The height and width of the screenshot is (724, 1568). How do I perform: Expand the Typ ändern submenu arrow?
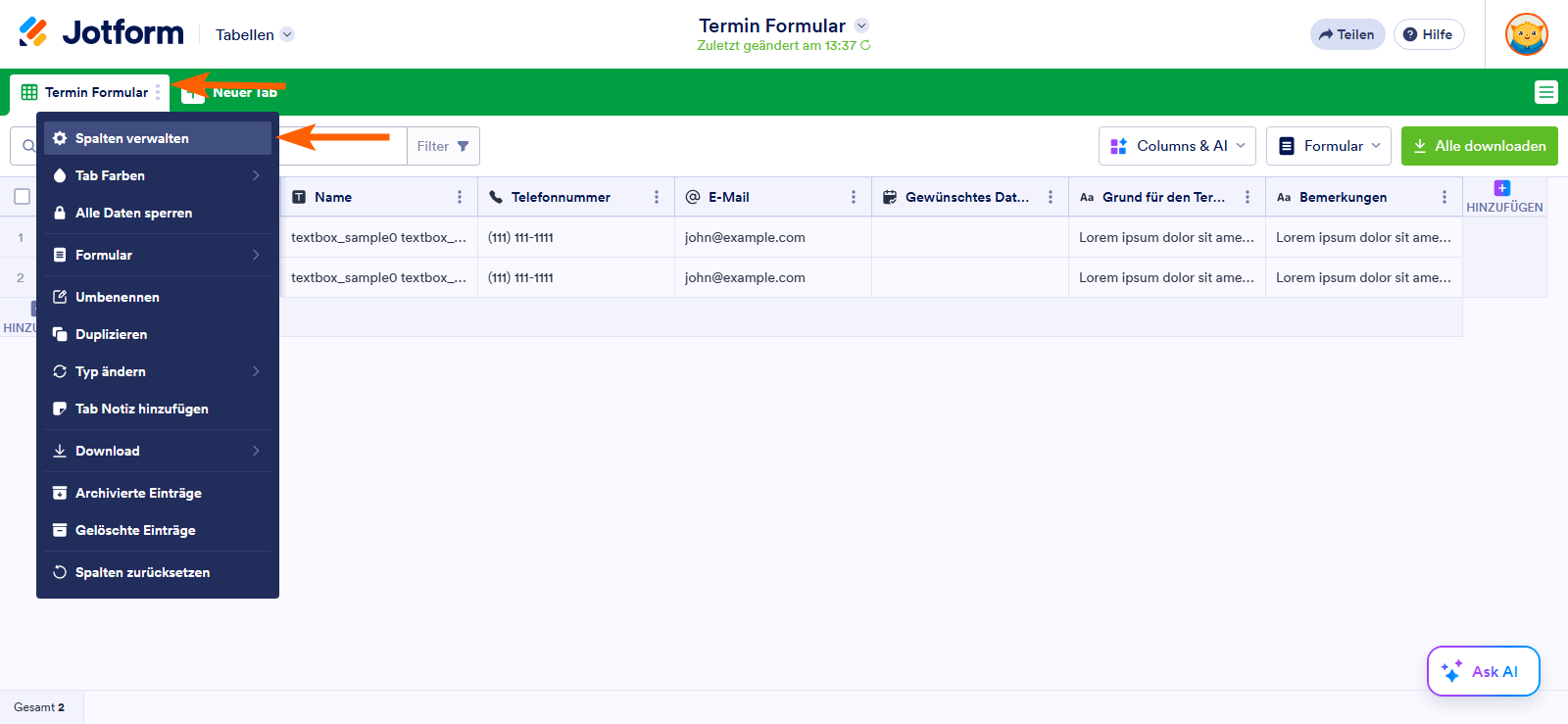[256, 371]
